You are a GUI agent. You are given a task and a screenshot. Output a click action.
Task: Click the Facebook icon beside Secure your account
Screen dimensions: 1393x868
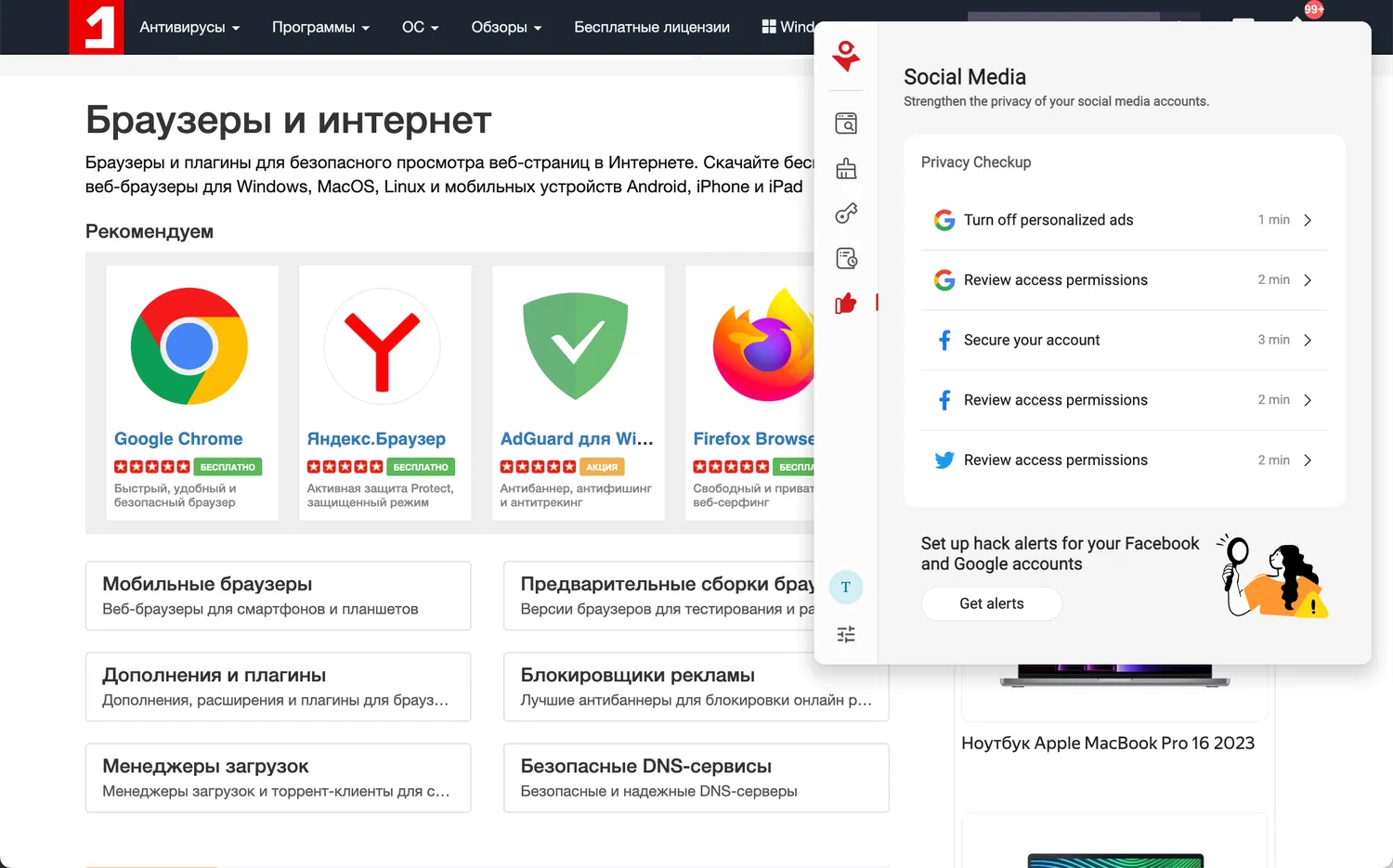(944, 341)
